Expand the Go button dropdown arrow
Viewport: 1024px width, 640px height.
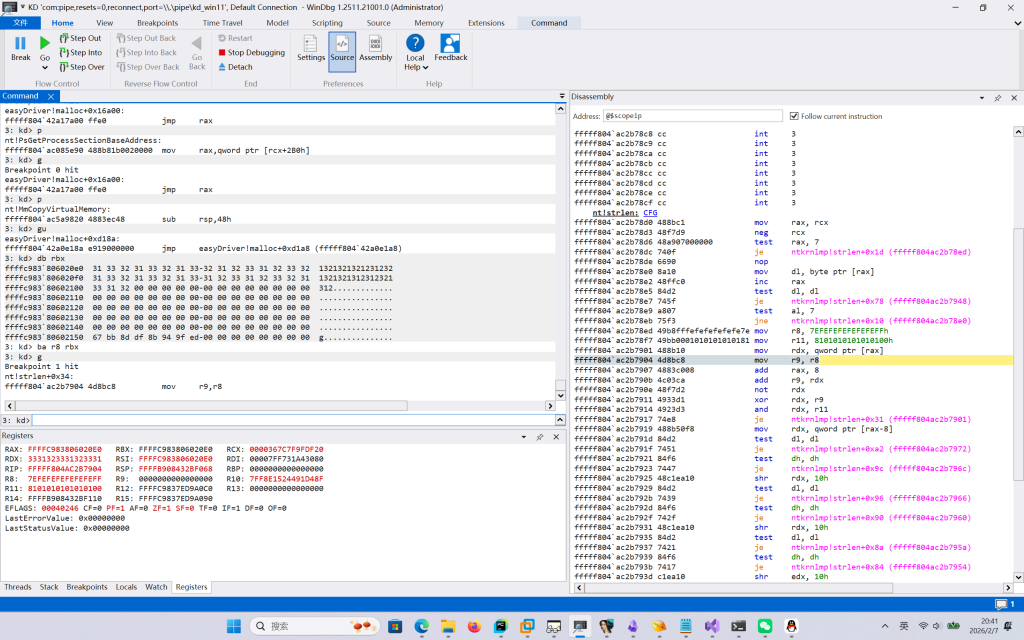[45, 68]
